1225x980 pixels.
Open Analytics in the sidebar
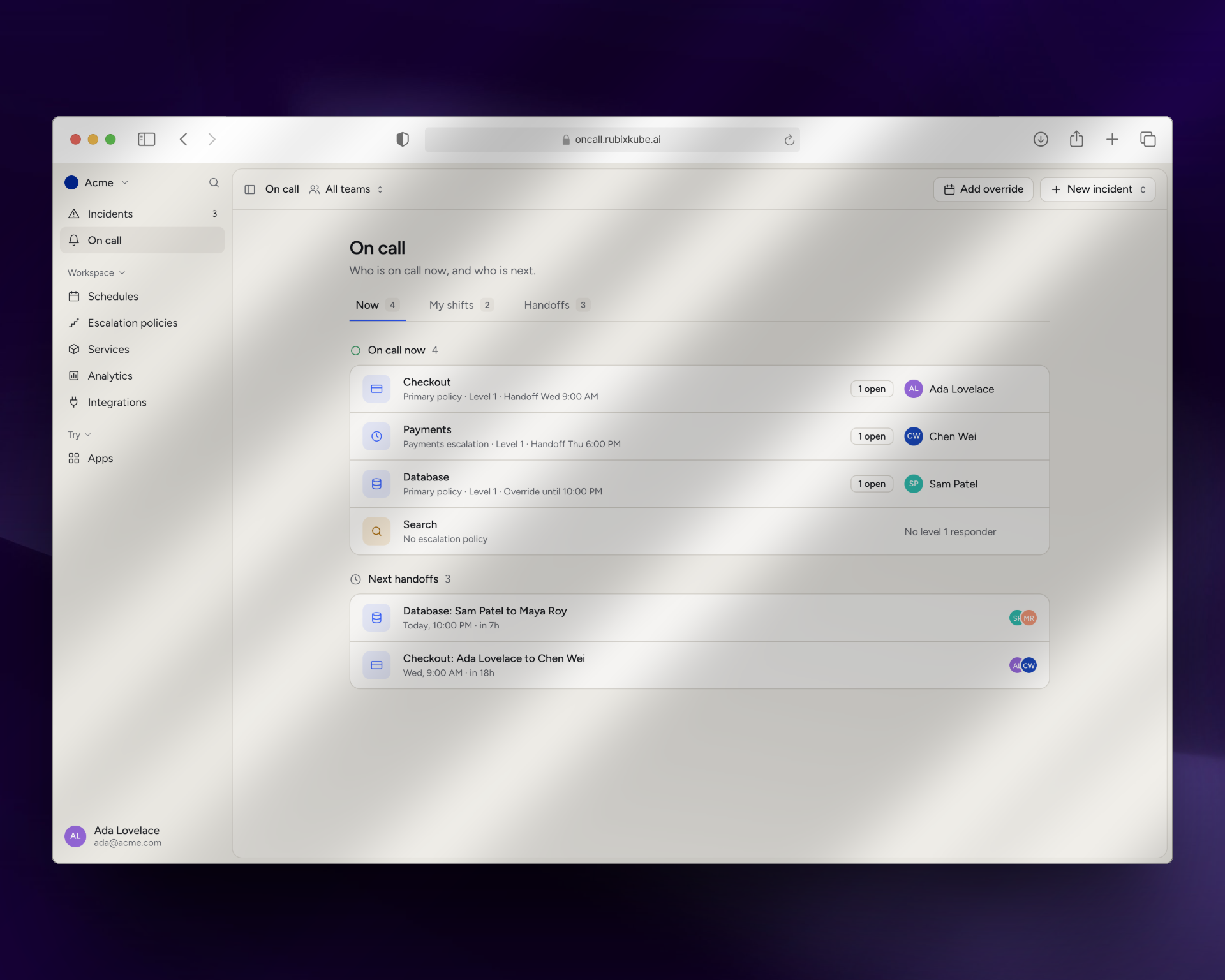[142, 376]
